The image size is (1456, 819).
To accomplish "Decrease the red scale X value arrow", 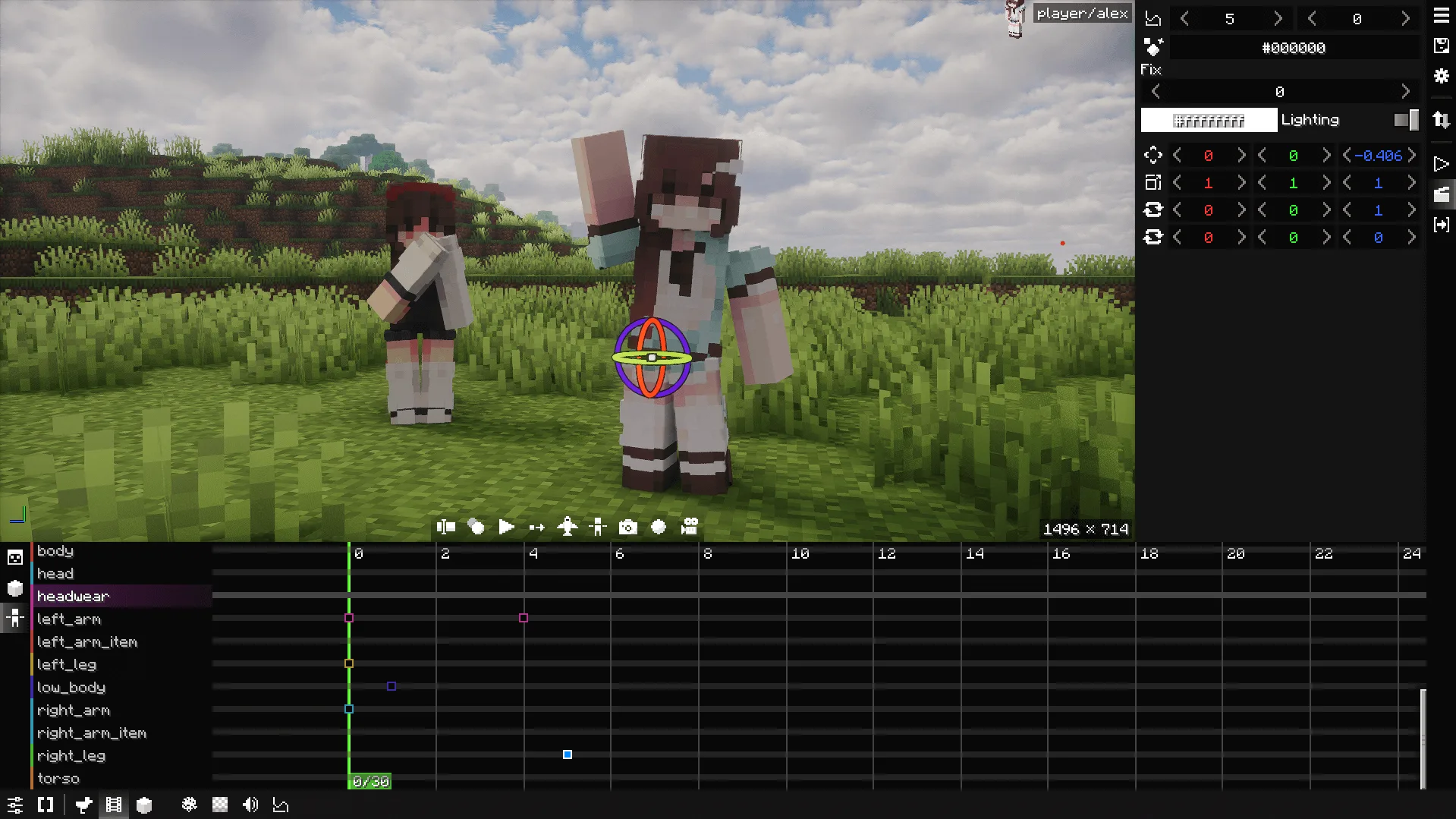I will click(1178, 183).
